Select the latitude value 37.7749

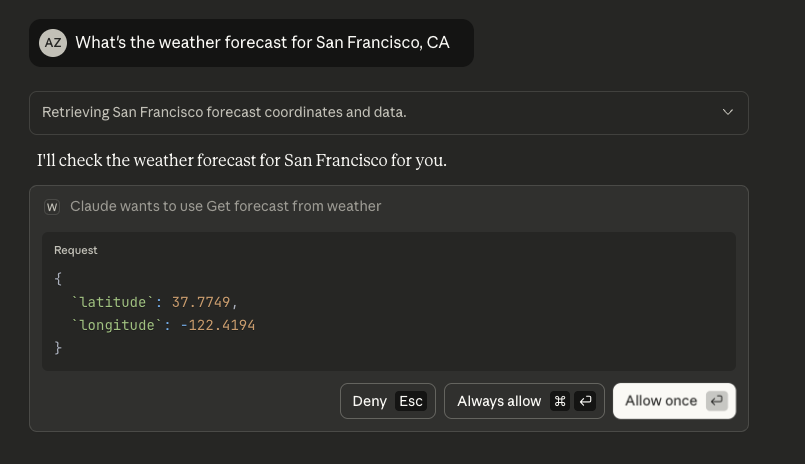click(x=201, y=302)
